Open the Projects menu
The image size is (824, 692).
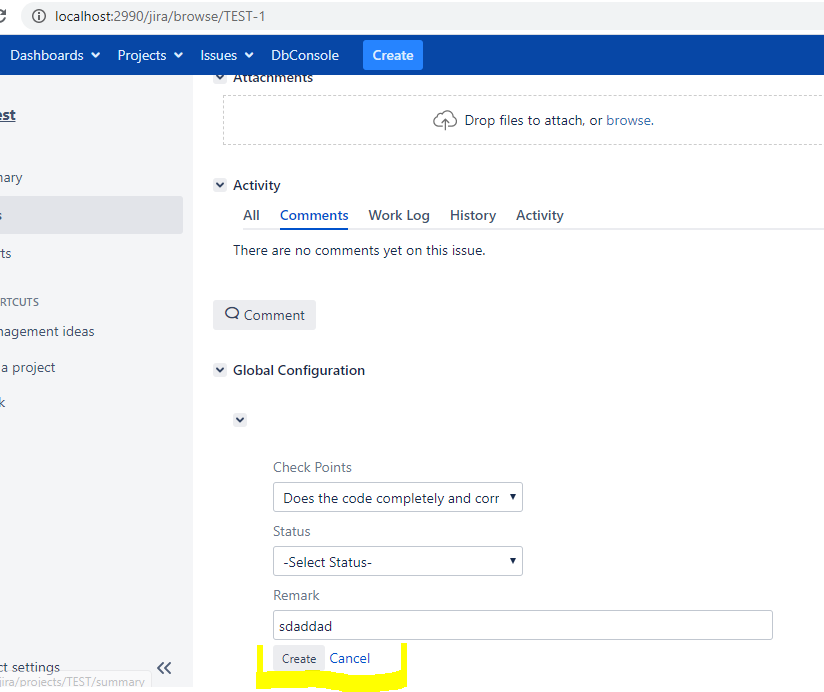[x=150, y=55]
